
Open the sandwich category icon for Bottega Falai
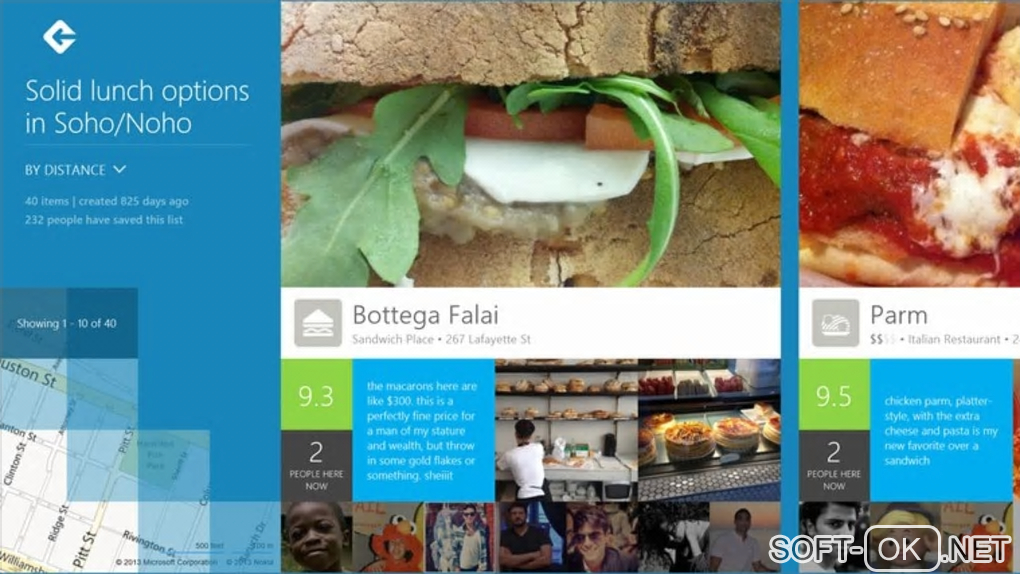[x=317, y=323]
